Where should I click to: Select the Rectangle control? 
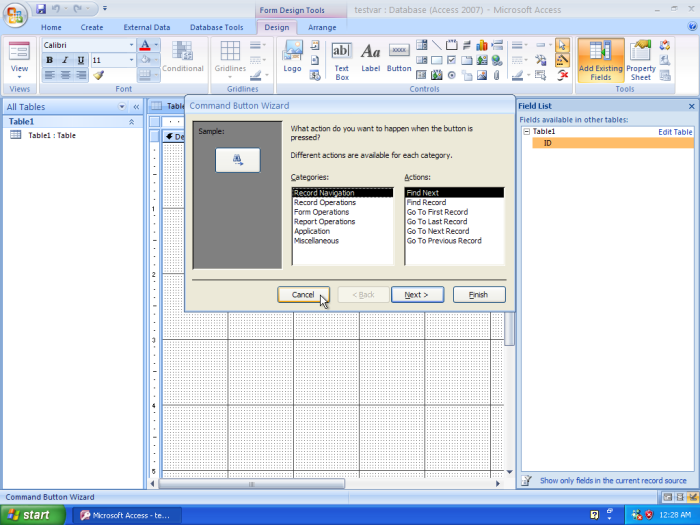(437, 60)
